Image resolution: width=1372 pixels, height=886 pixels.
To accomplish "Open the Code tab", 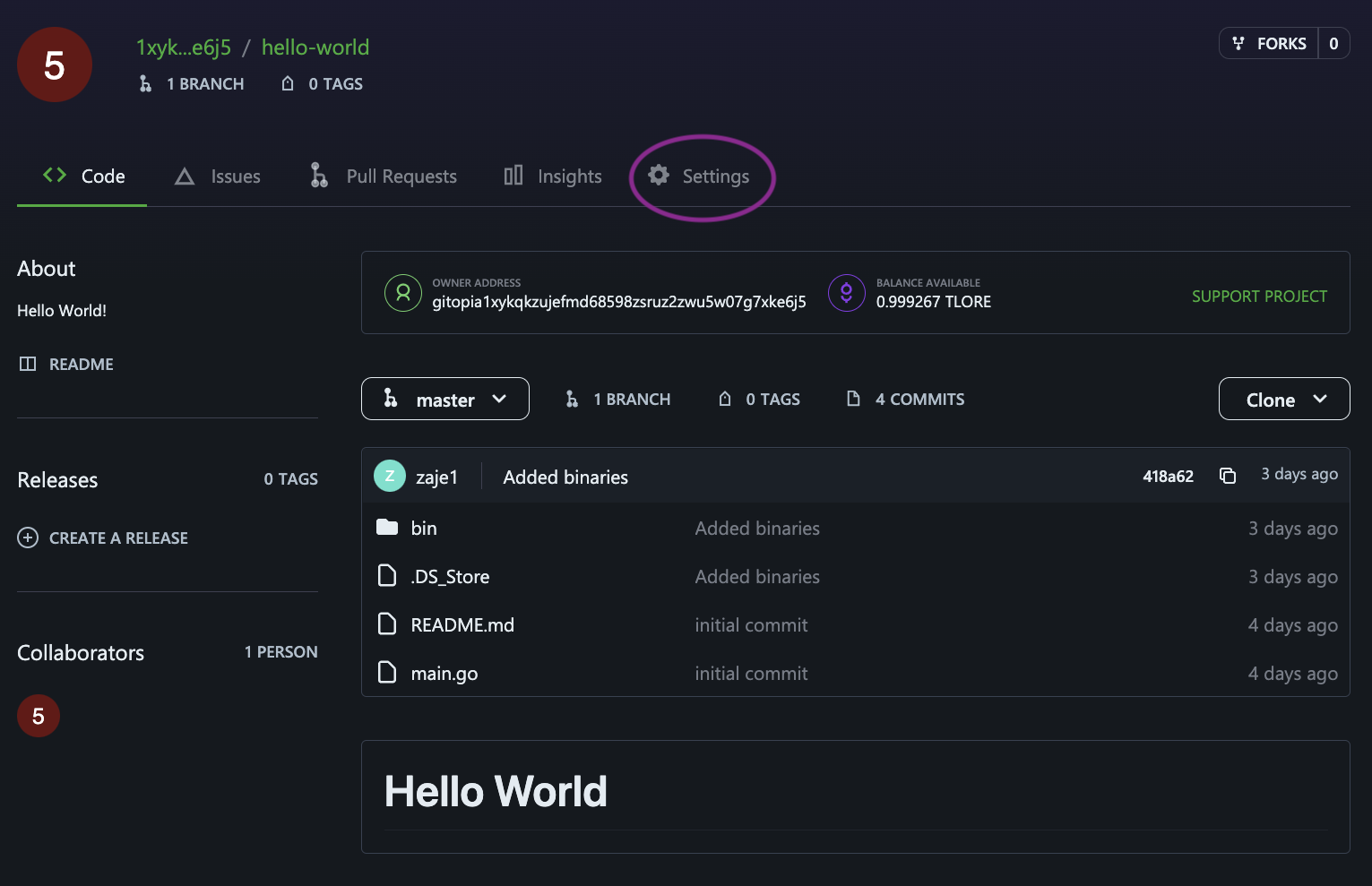I will 82,176.
